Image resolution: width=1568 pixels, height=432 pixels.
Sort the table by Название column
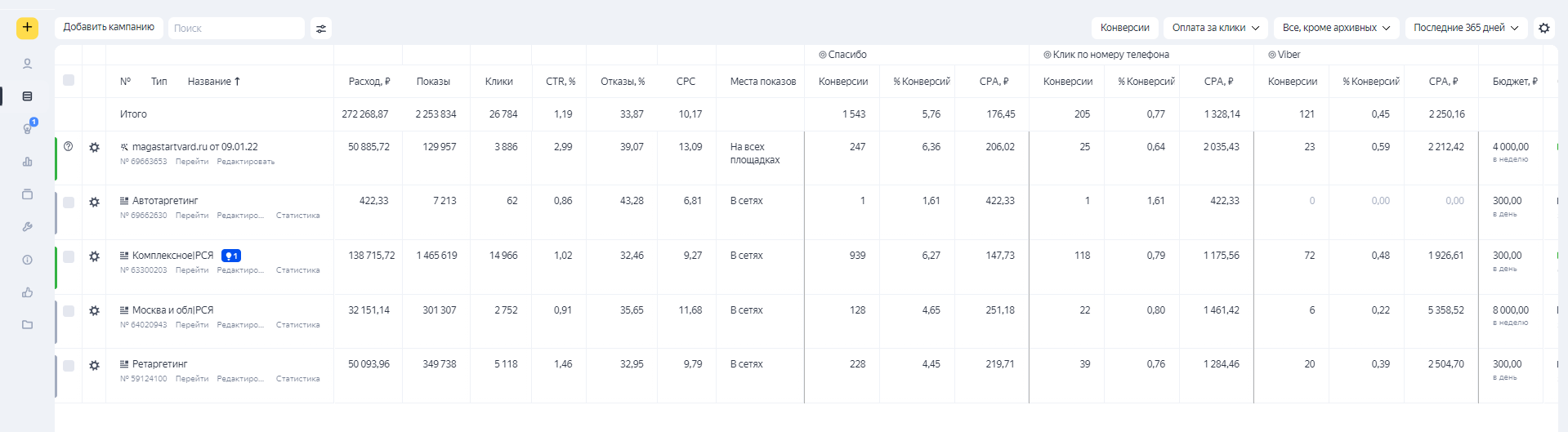213,82
